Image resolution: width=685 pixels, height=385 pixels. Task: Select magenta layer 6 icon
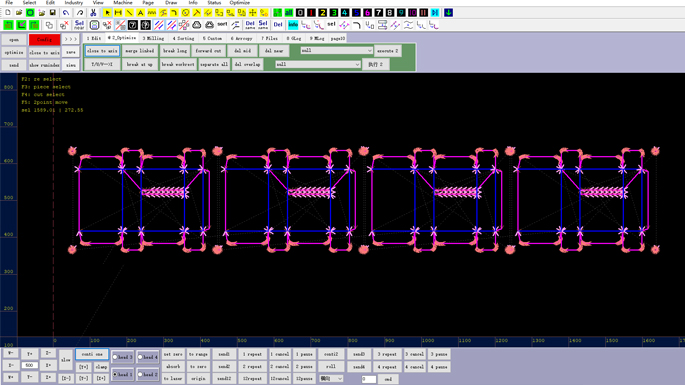367,13
